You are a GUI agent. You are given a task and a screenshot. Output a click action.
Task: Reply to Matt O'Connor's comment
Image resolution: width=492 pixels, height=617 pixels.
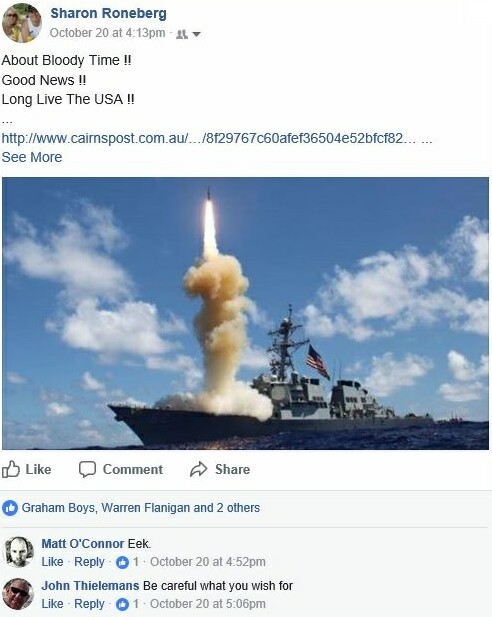coord(89,562)
